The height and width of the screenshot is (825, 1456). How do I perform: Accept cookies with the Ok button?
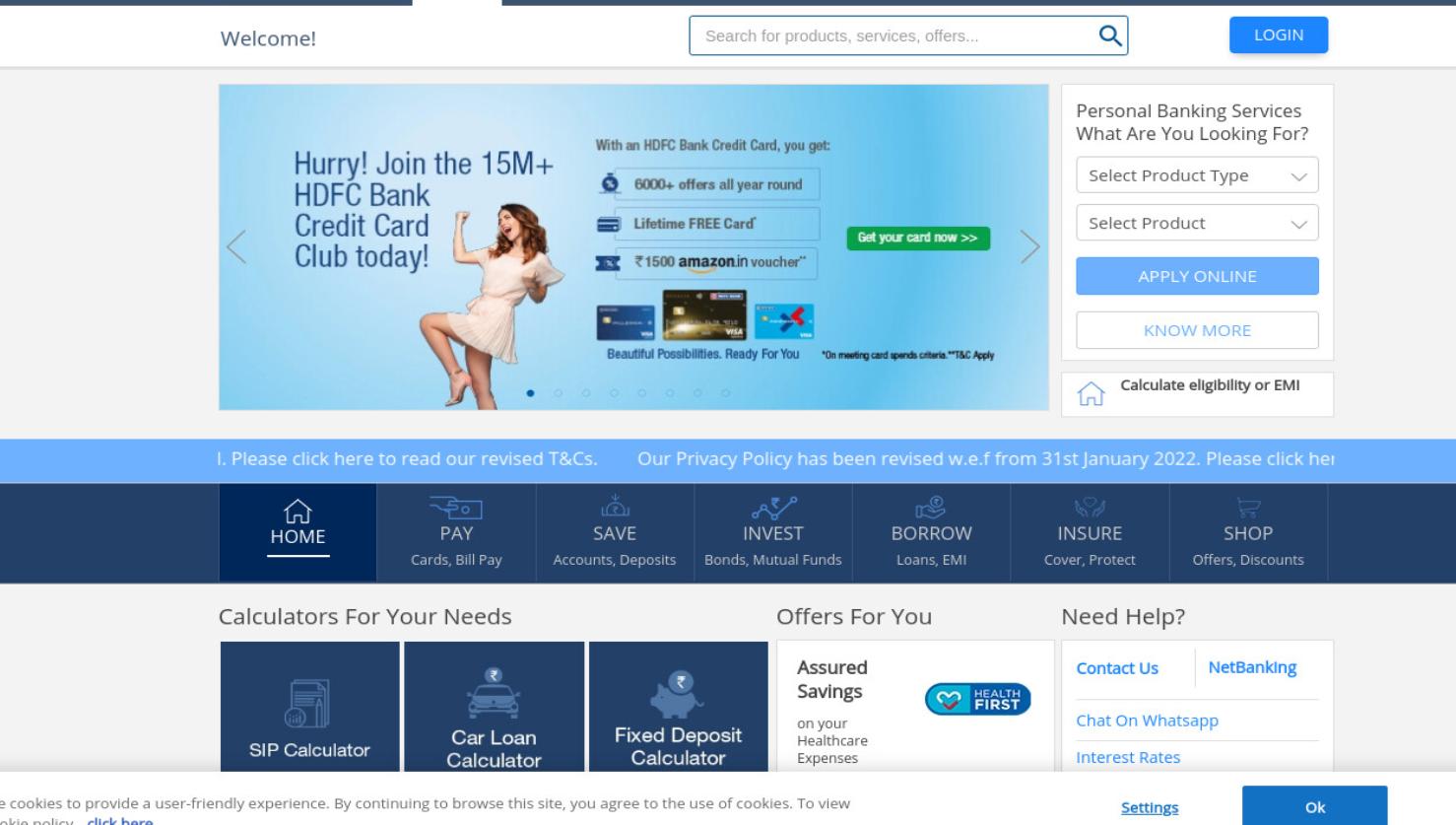1315,807
